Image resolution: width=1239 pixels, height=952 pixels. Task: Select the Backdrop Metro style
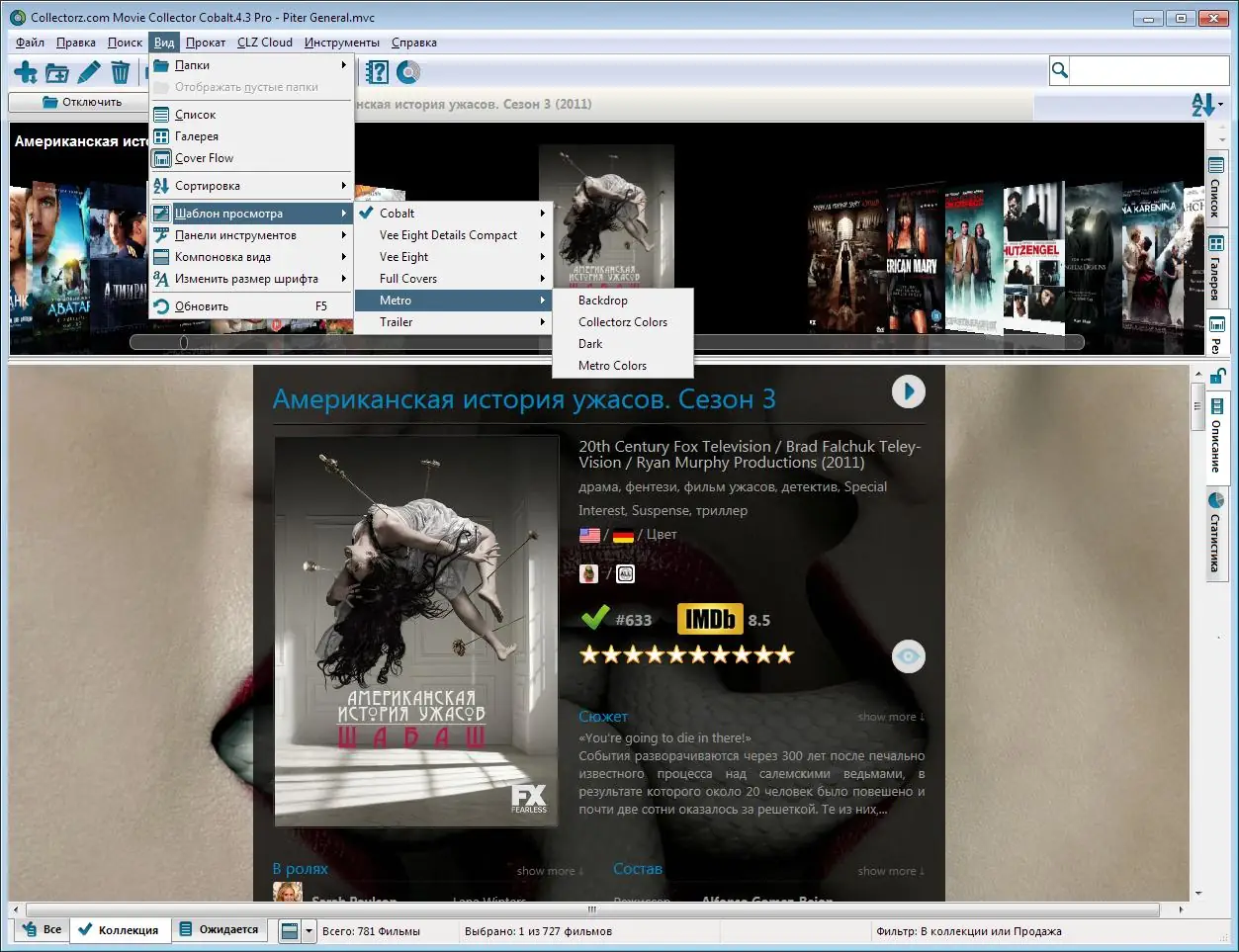tap(623, 301)
